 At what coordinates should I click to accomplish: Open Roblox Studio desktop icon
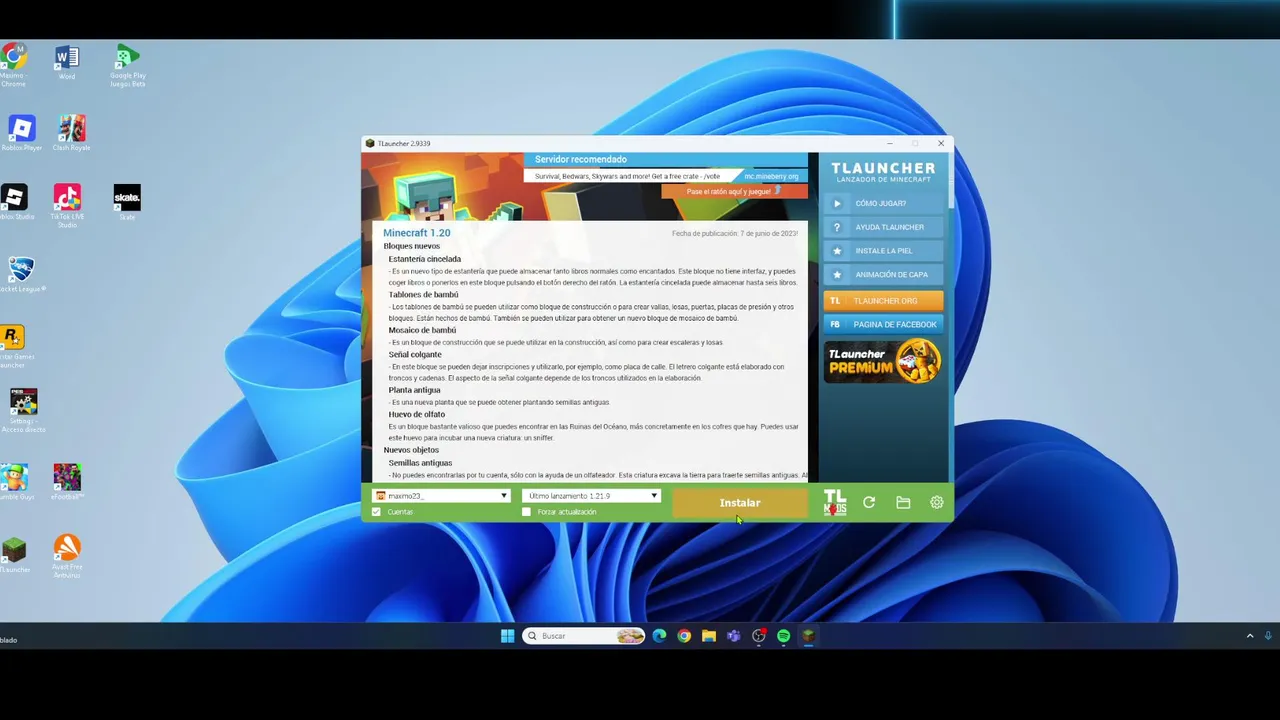point(15,202)
